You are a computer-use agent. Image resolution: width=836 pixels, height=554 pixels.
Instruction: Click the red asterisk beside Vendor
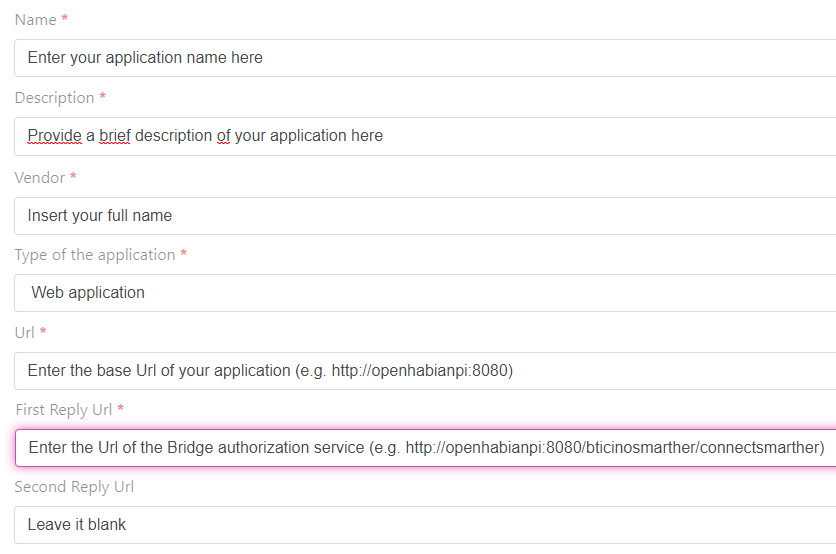click(x=73, y=177)
